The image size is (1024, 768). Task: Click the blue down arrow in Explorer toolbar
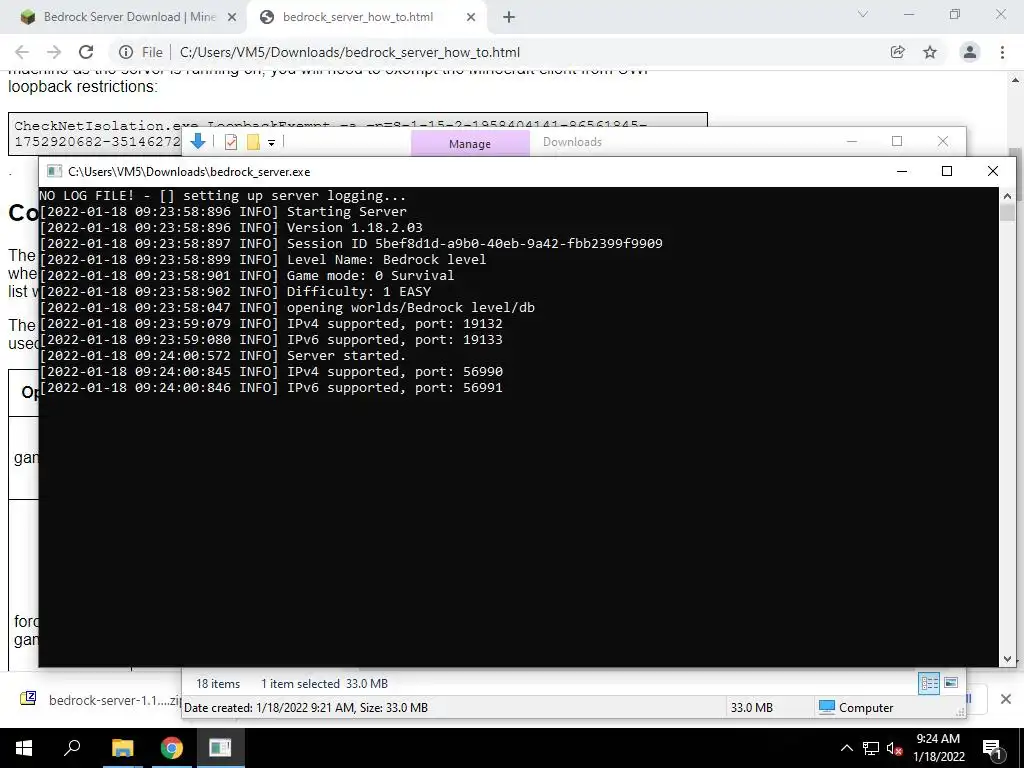tap(198, 141)
